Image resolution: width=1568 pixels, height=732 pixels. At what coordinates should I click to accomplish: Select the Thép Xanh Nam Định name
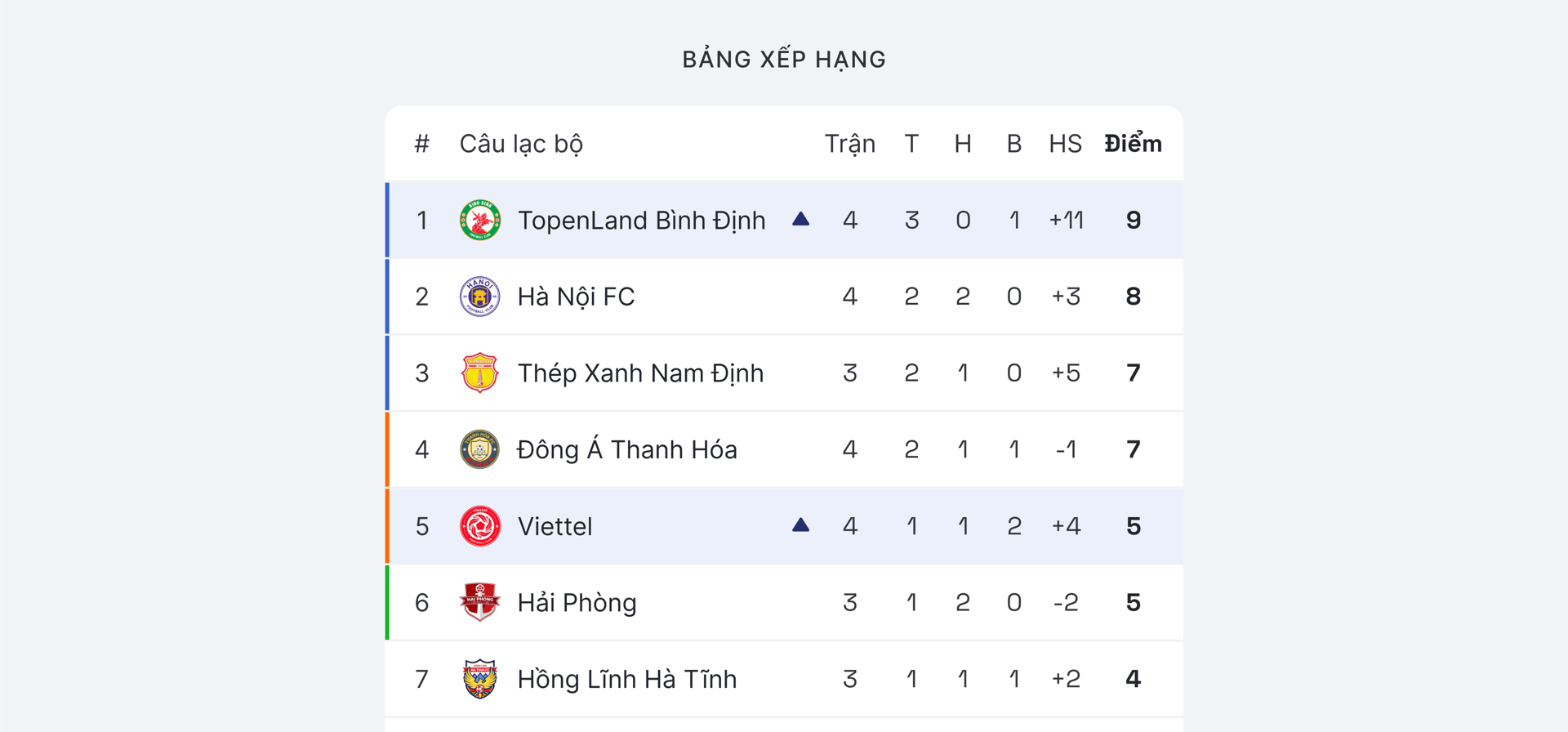click(640, 373)
